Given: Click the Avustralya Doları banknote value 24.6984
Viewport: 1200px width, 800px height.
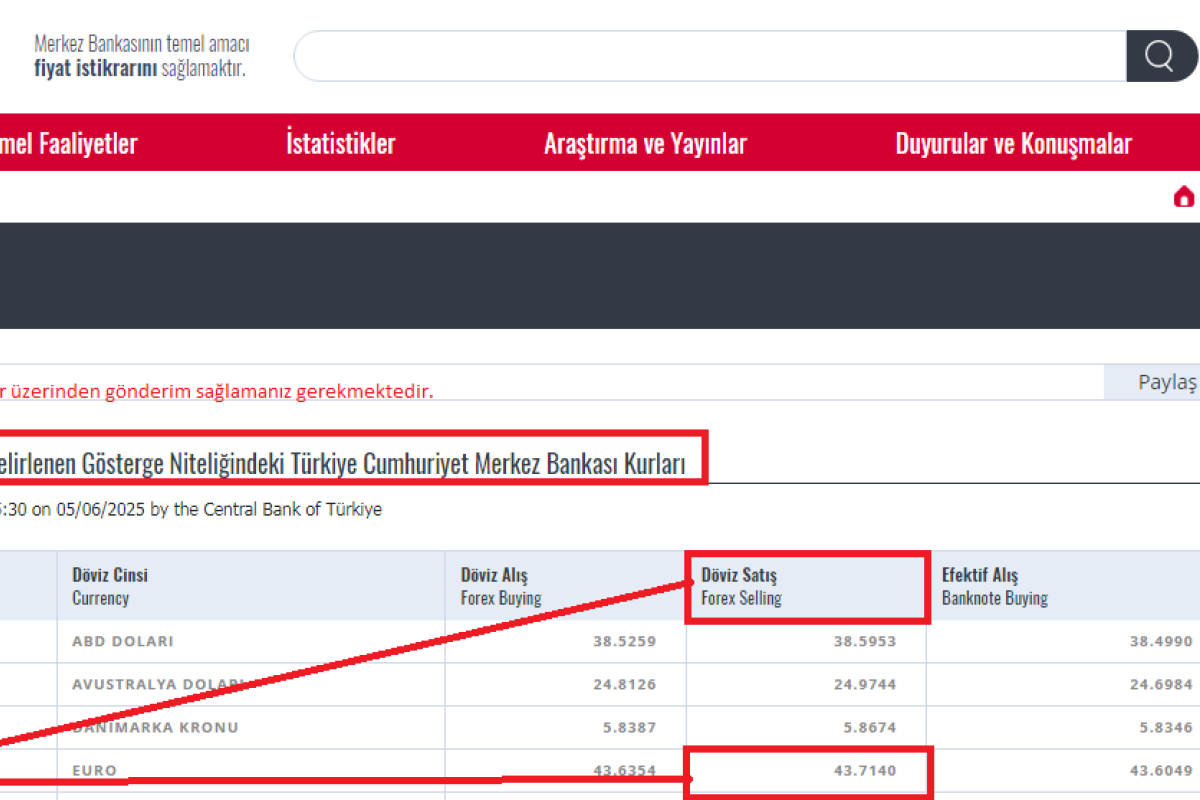Looking at the screenshot, I should (x=1160, y=685).
